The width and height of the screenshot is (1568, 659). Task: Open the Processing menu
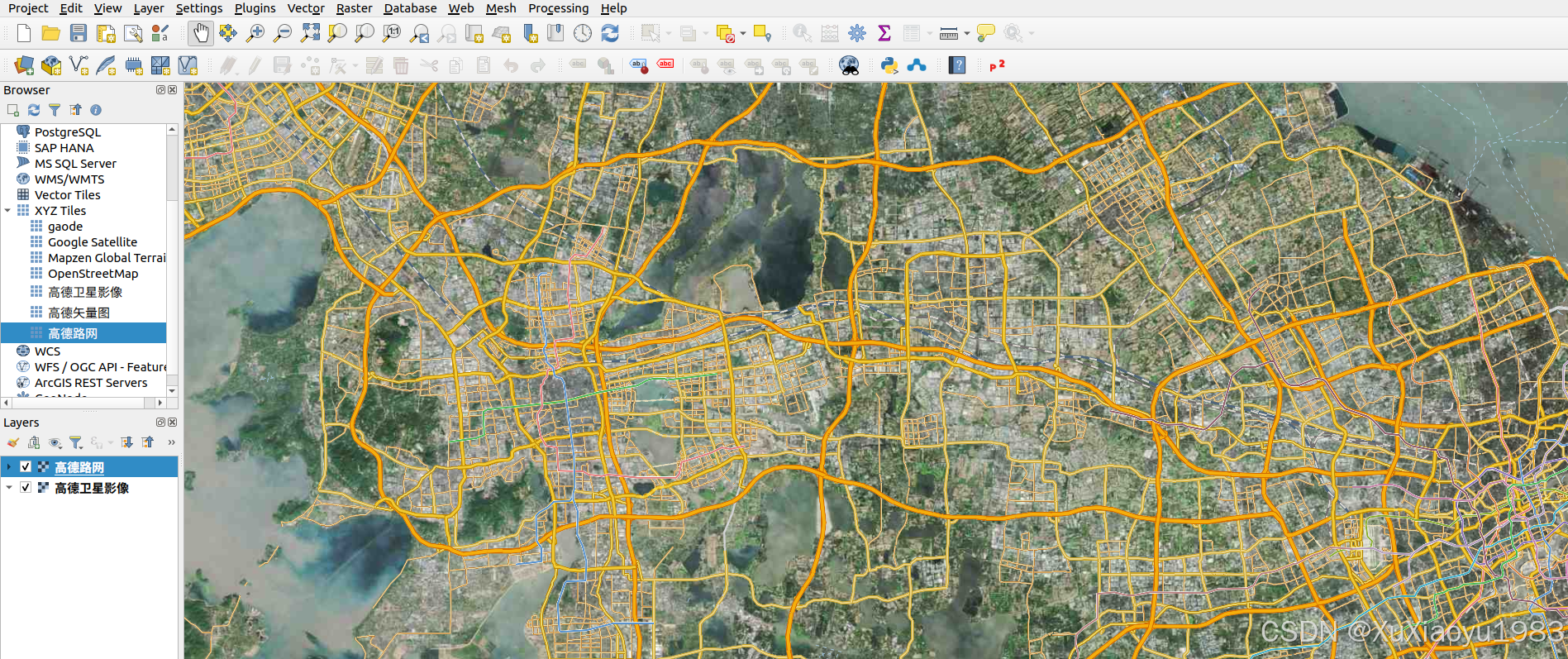coord(559,8)
